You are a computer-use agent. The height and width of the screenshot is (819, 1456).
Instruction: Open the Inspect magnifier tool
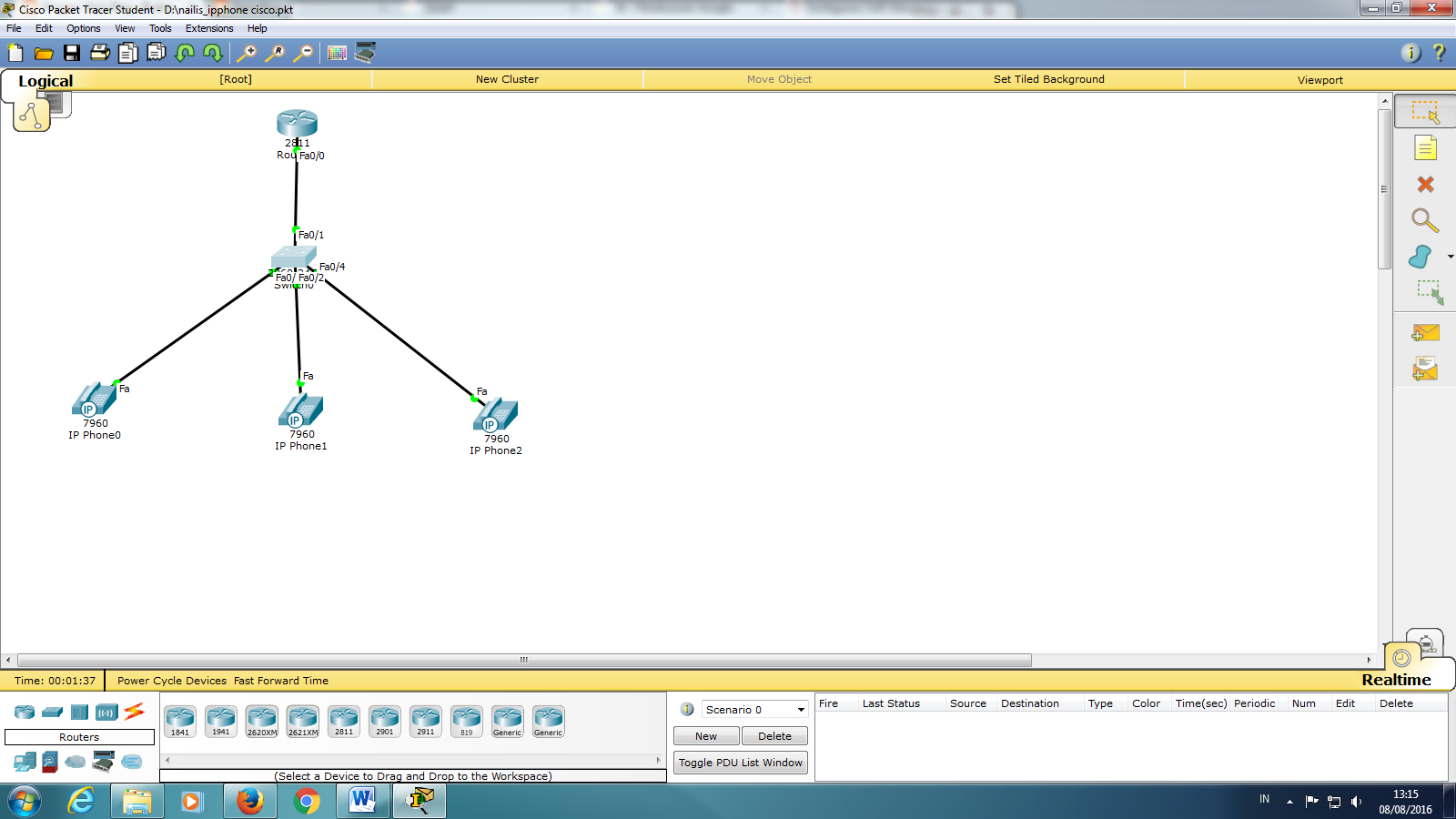click(x=1424, y=220)
